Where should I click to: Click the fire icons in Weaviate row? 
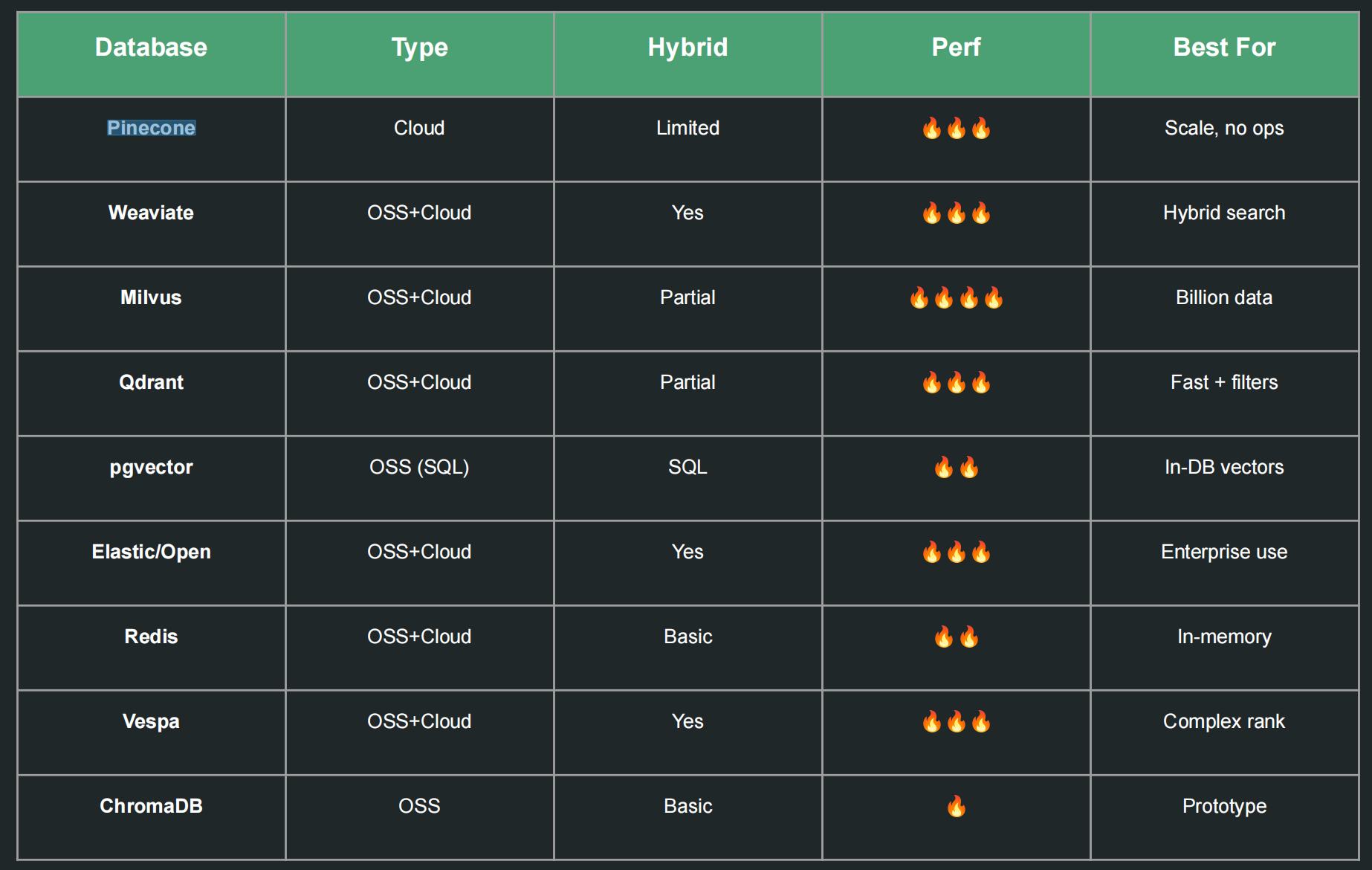956,213
